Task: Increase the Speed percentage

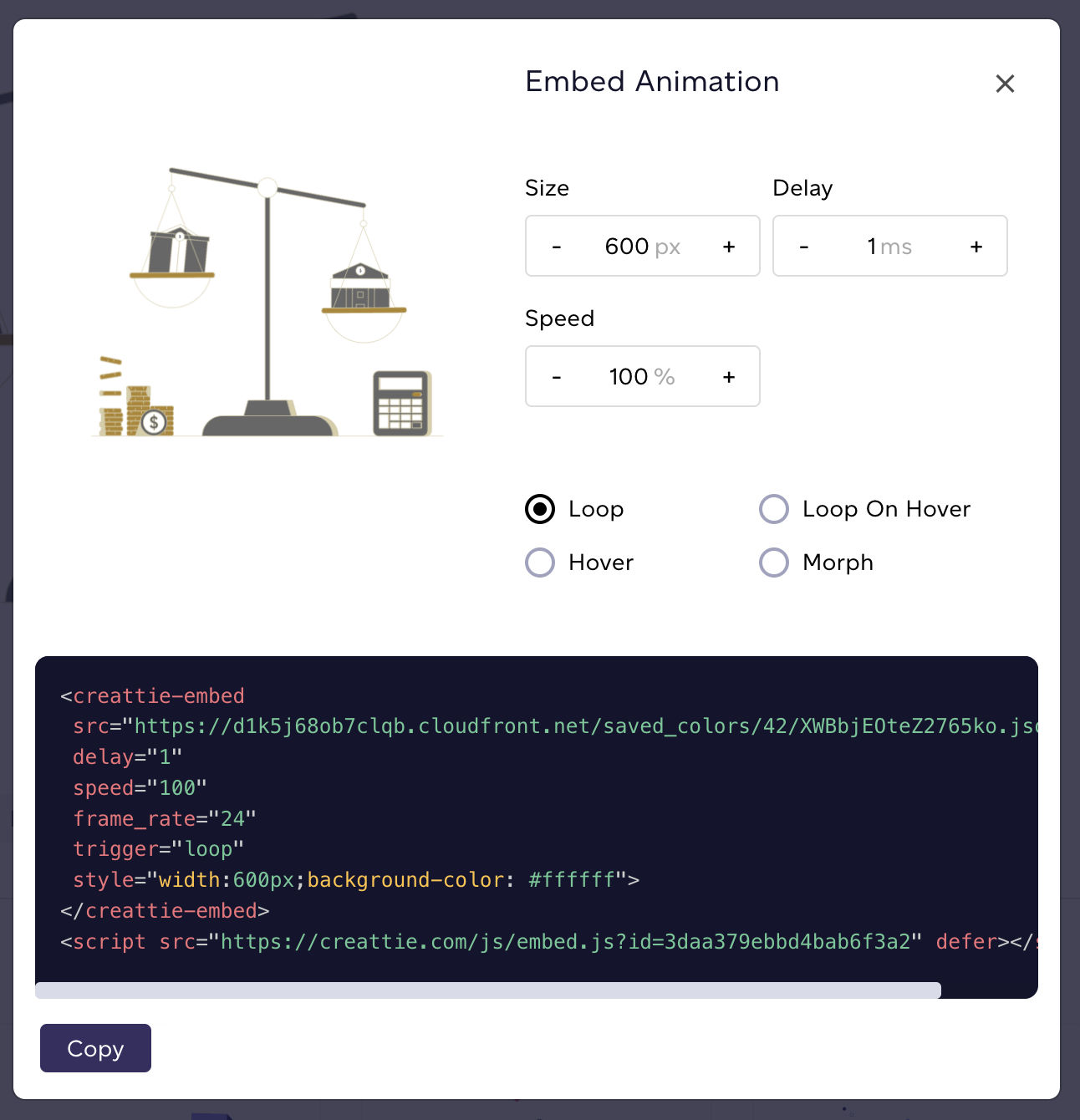Action: (728, 376)
